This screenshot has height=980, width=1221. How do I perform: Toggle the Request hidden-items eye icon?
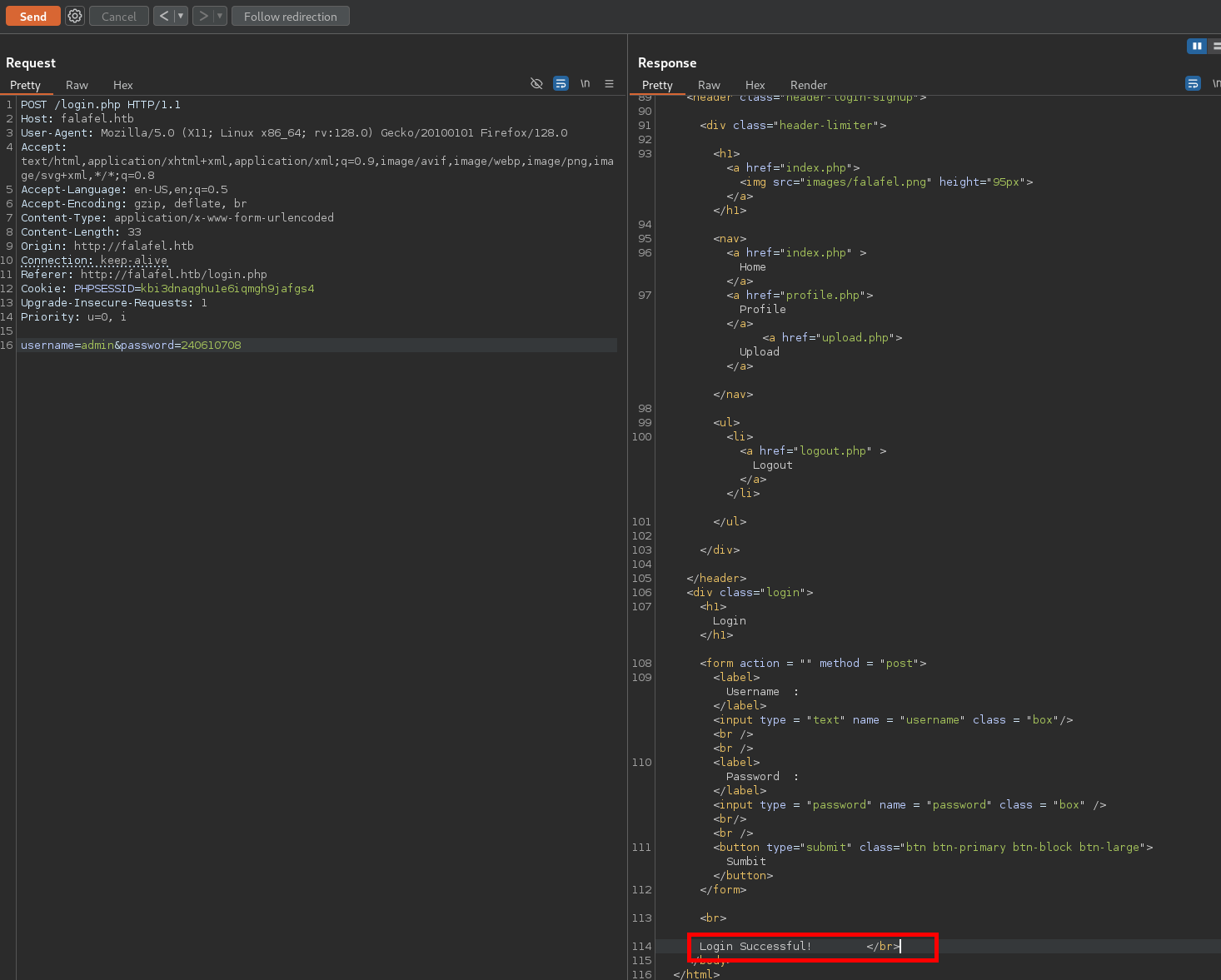point(536,83)
